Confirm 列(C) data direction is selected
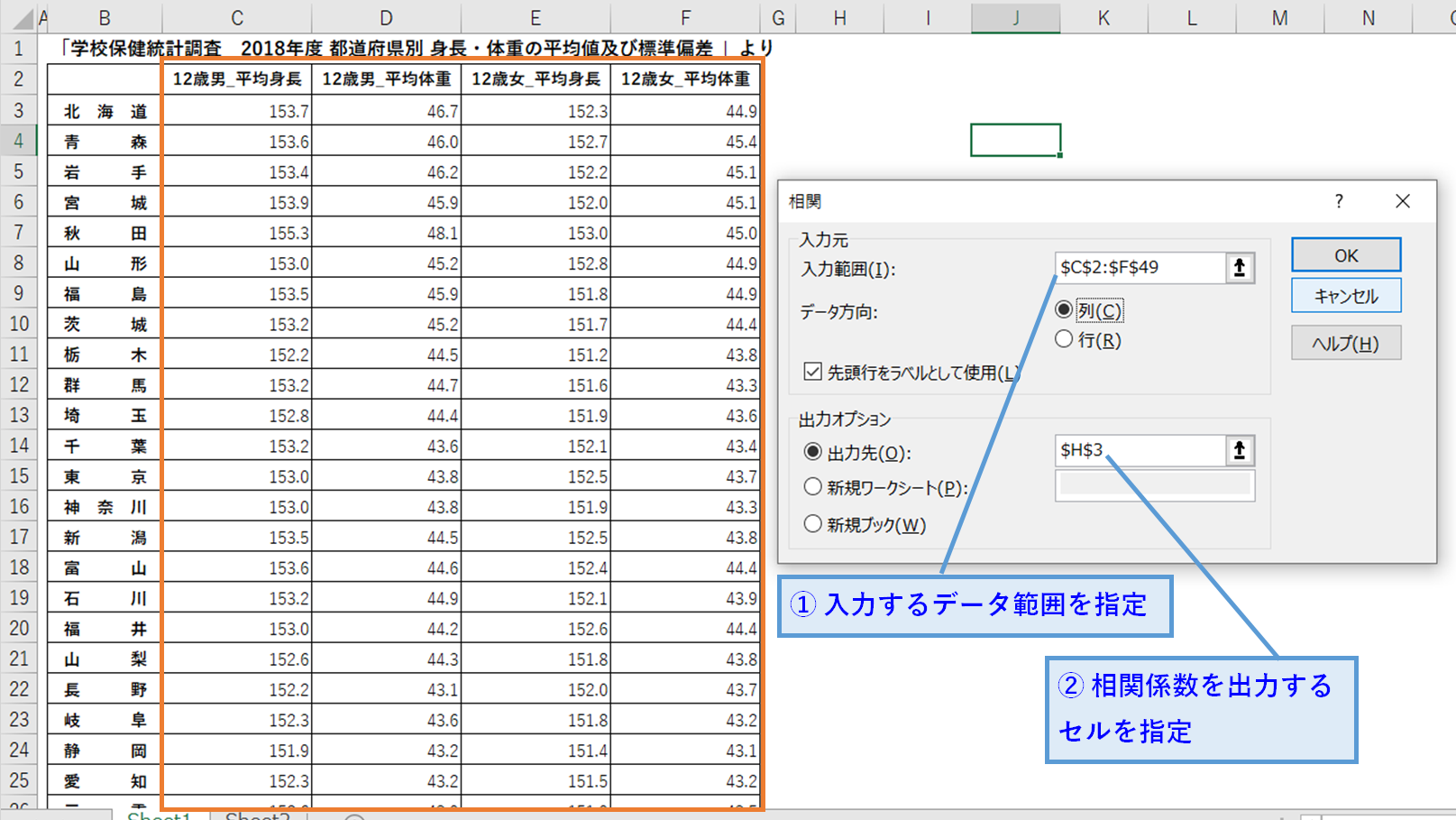 pos(1065,309)
